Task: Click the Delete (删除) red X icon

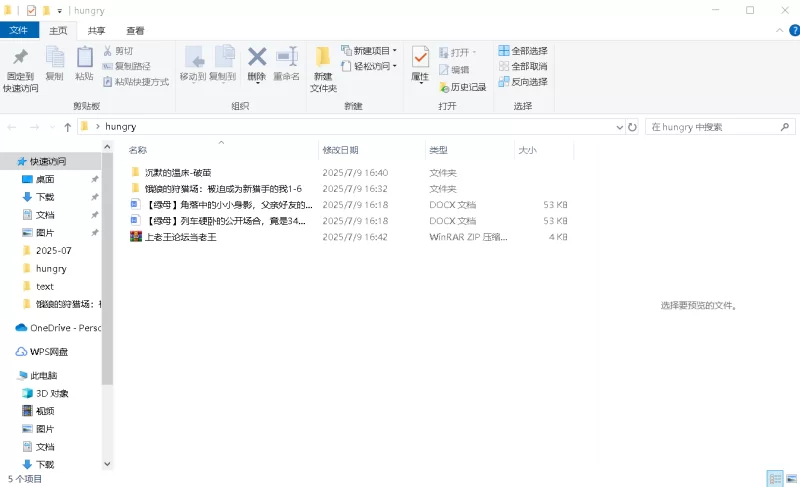Action: tap(257, 57)
